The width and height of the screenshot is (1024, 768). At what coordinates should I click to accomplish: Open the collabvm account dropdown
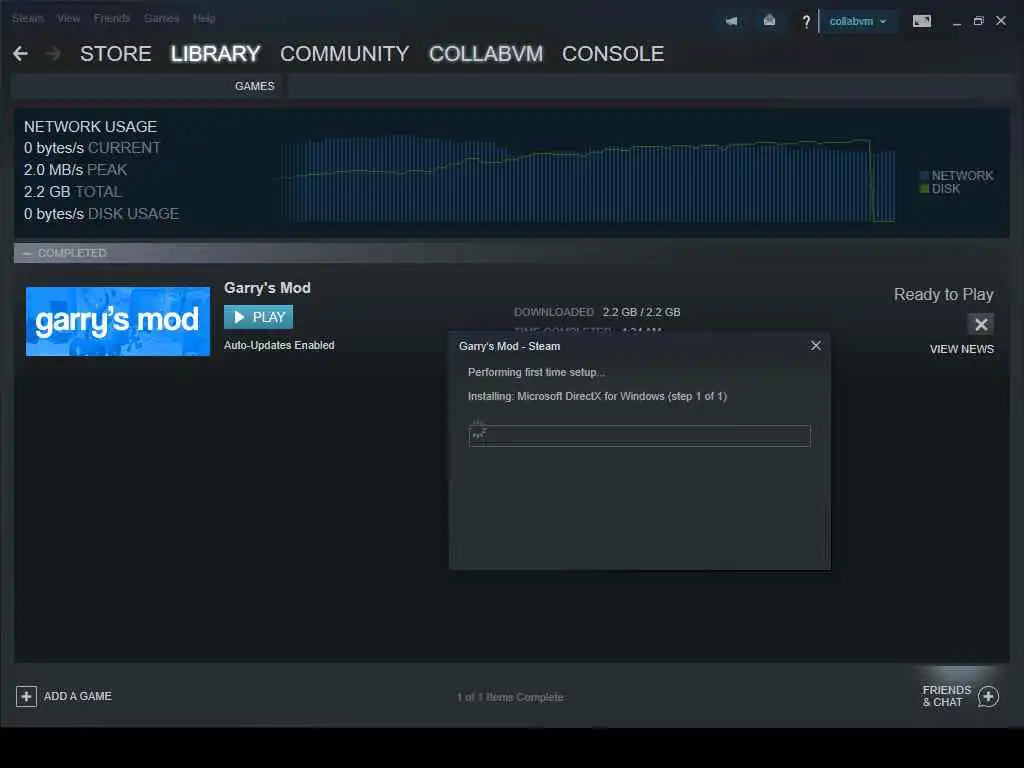tap(857, 22)
